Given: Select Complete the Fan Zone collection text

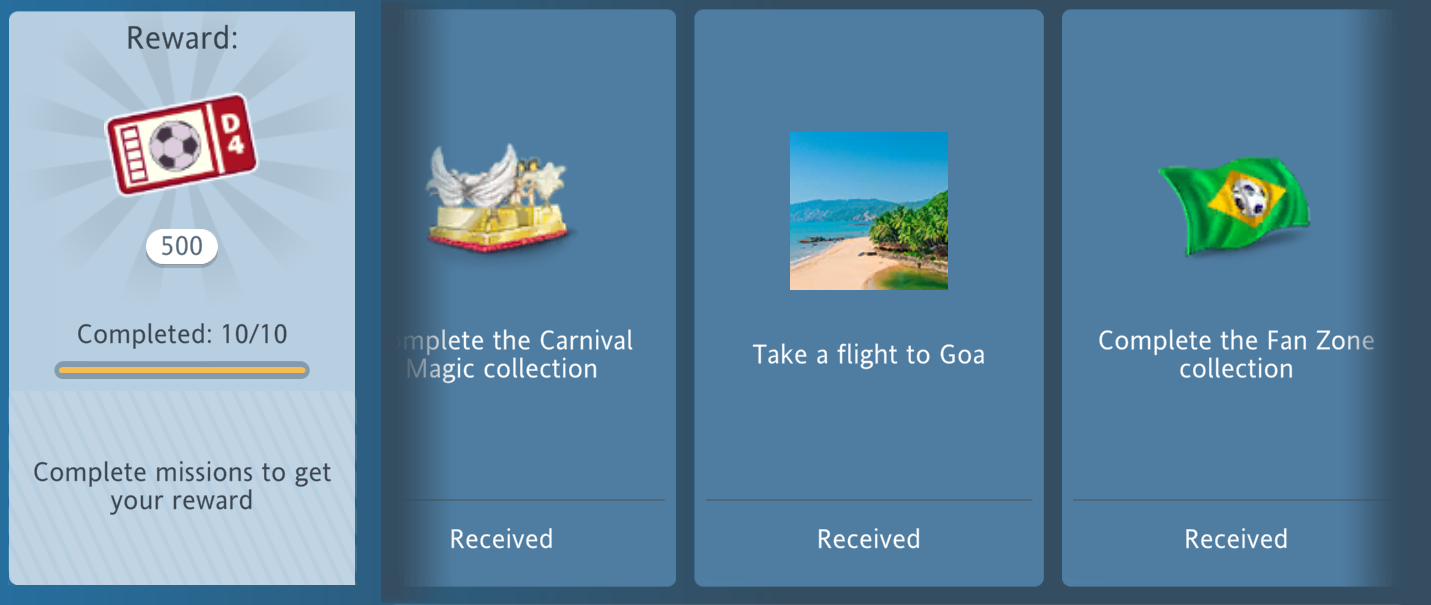Looking at the screenshot, I should pyautogui.click(x=1236, y=354).
